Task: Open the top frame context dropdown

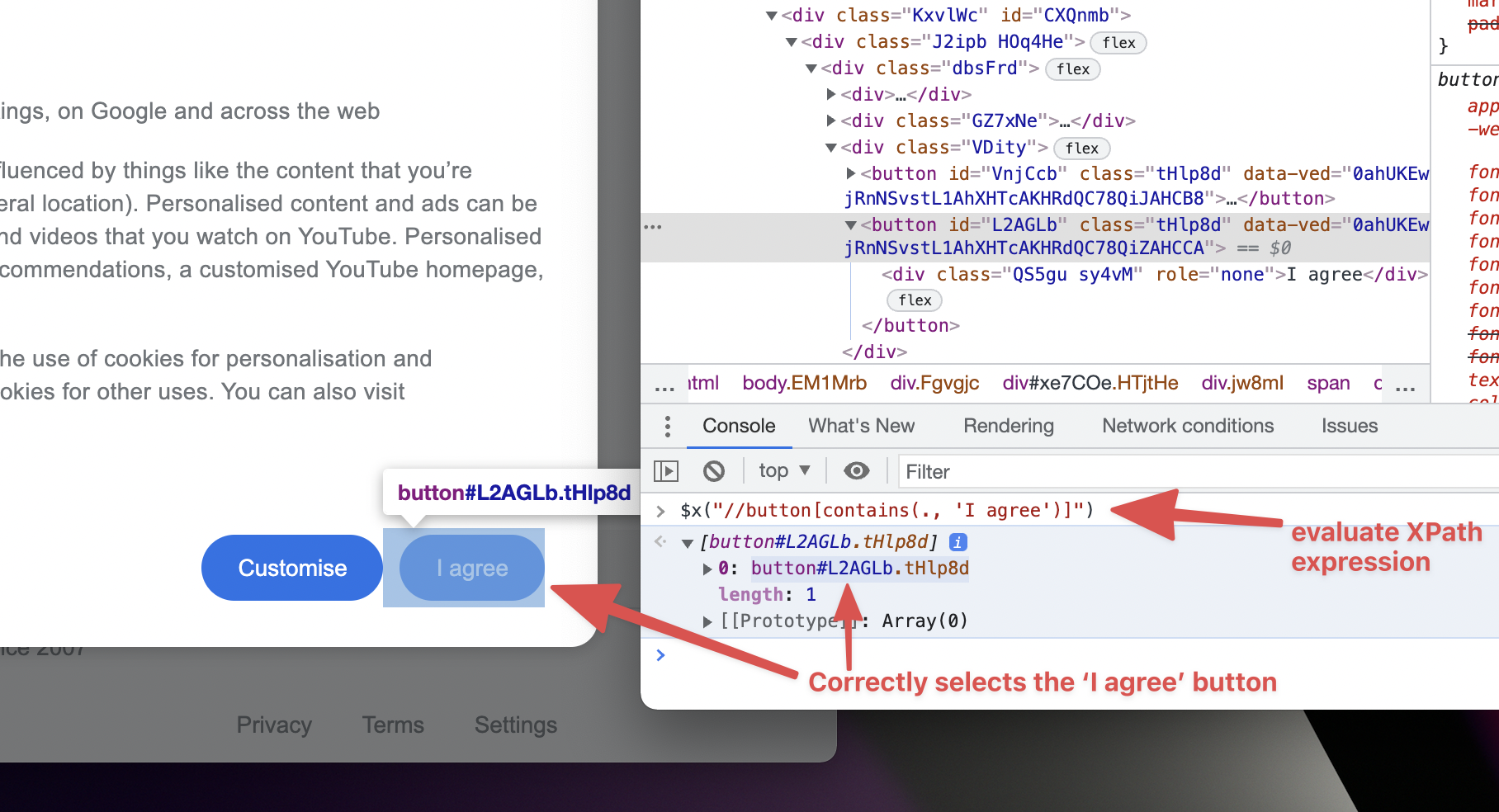Action: click(x=783, y=470)
